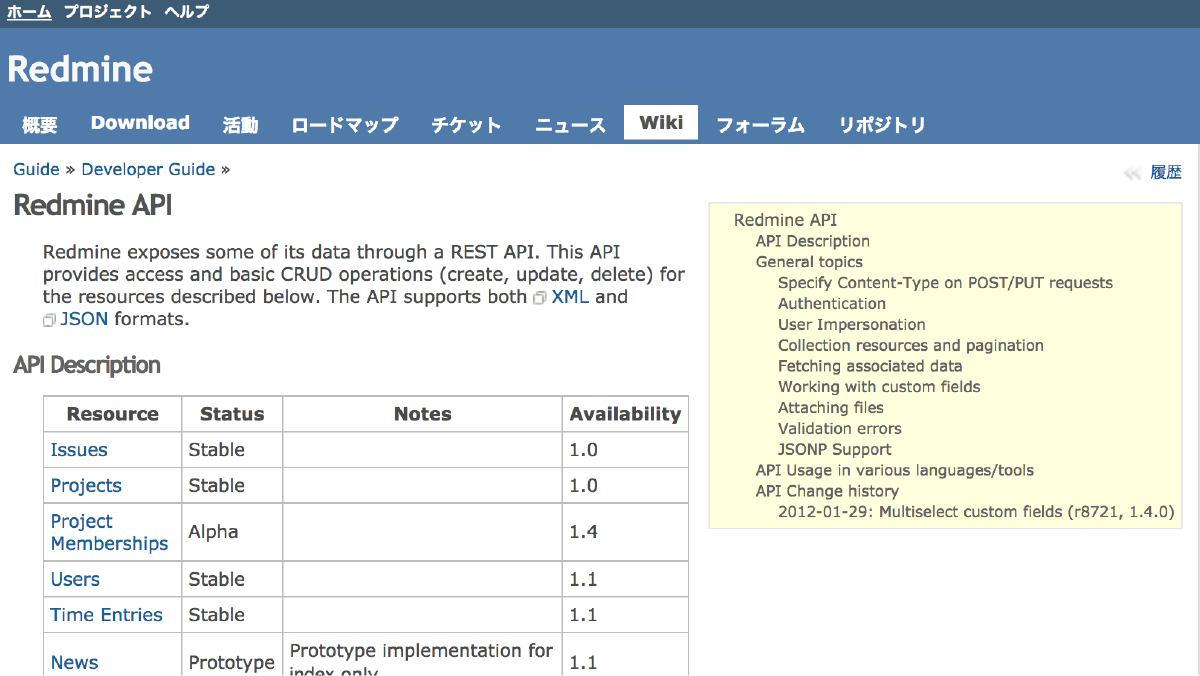The height and width of the screenshot is (676, 1200).
Task: Click the external link icon before XML
Action: [540, 298]
